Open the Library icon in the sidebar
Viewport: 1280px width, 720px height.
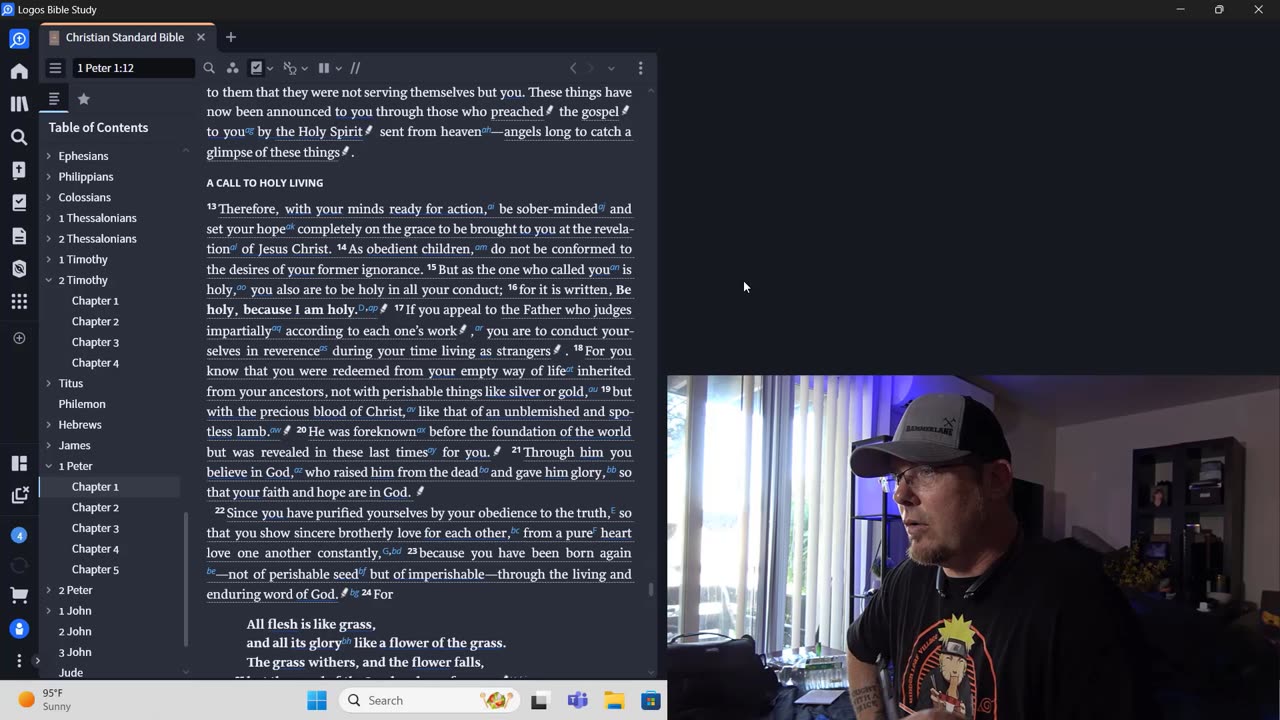[x=19, y=104]
